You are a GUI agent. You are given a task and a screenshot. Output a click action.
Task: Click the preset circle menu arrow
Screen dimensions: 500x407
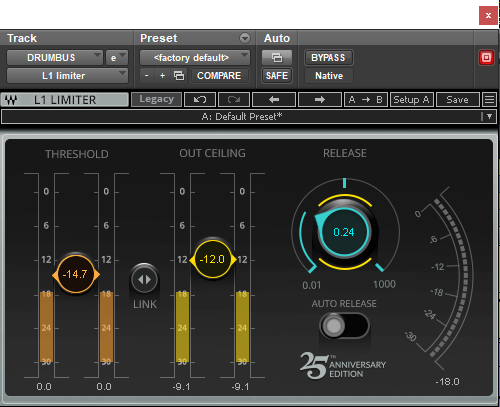pyautogui.click(x=245, y=38)
